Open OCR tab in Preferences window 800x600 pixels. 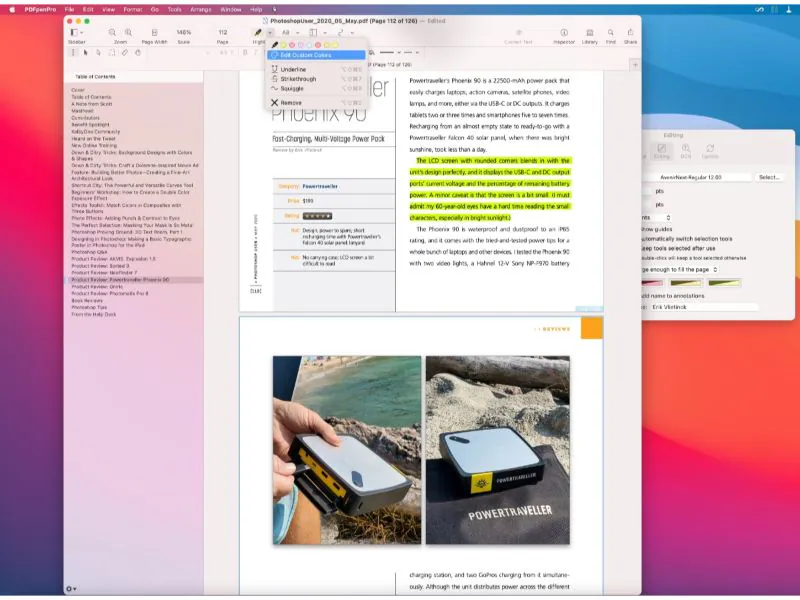point(686,151)
